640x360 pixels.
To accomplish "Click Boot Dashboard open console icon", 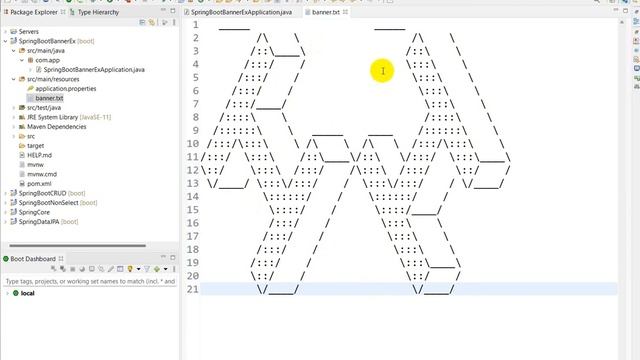I will pos(92,269).
